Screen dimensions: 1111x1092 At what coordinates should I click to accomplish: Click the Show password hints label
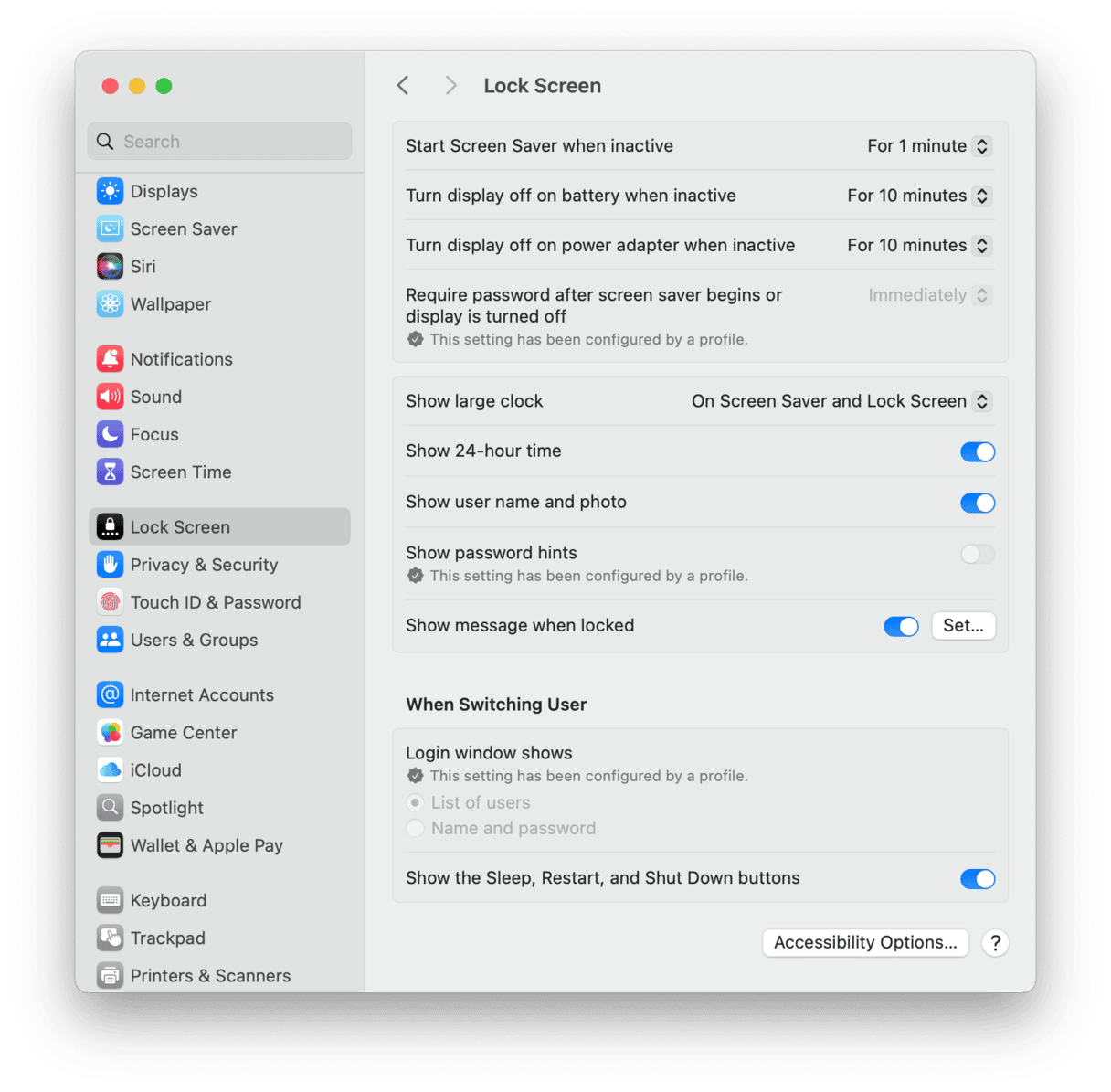[x=492, y=553]
